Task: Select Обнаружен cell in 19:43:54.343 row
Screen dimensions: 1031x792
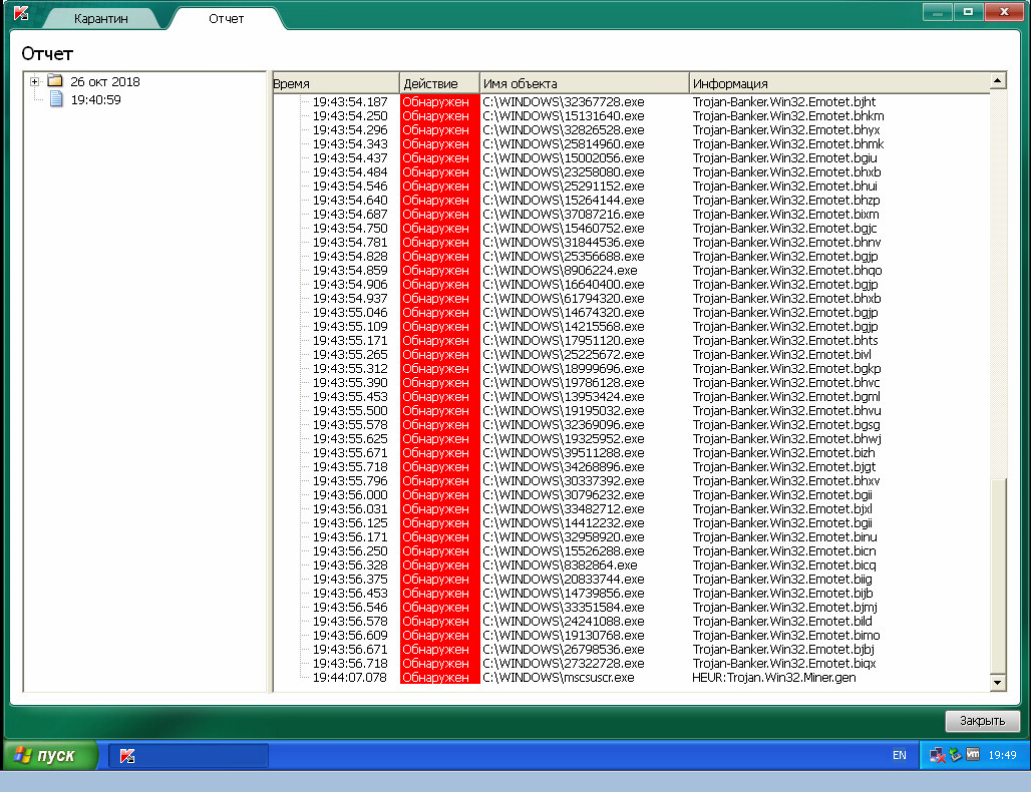Action: point(439,144)
